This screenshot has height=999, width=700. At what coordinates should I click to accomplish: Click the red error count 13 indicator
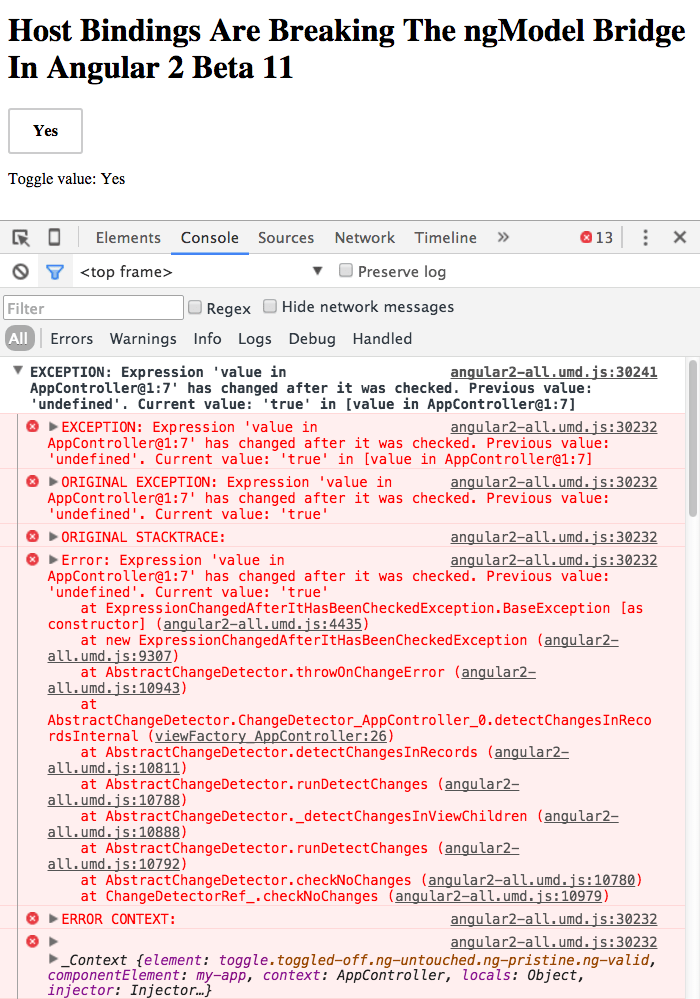tap(596, 238)
